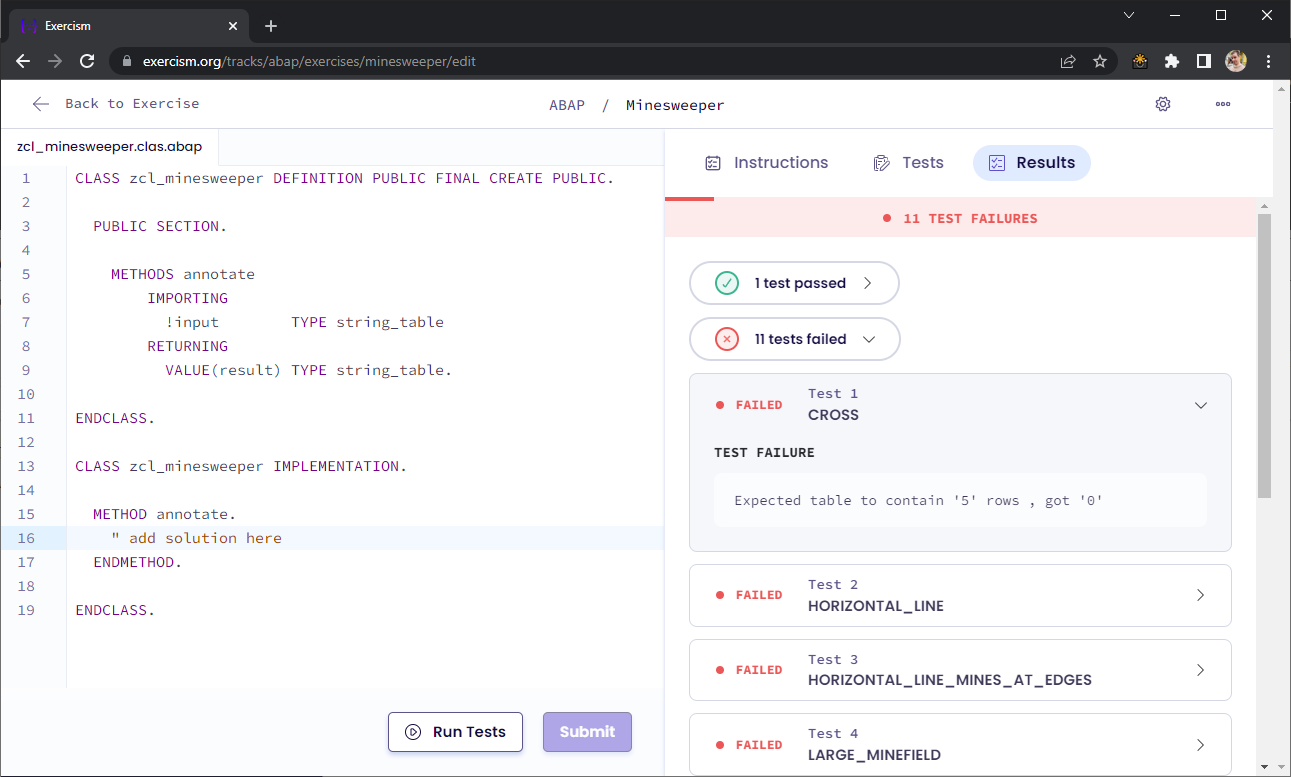This screenshot has height=777, width=1291.
Task: Select the zcl_minesweeper.clas.abap file tab
Action: pos(109,147)
